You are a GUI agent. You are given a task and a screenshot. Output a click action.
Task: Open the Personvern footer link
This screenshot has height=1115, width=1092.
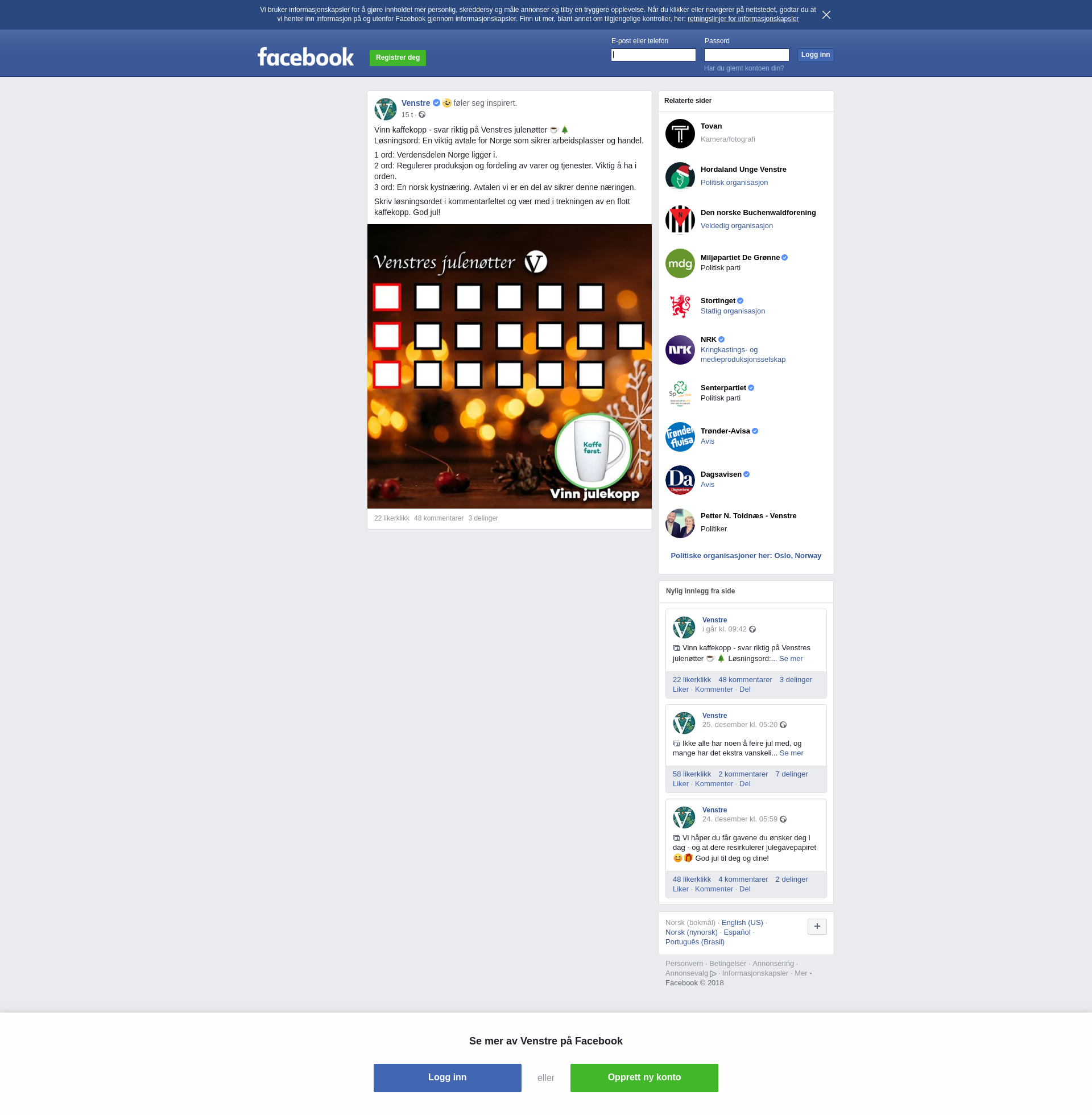(x=684, y=964)
